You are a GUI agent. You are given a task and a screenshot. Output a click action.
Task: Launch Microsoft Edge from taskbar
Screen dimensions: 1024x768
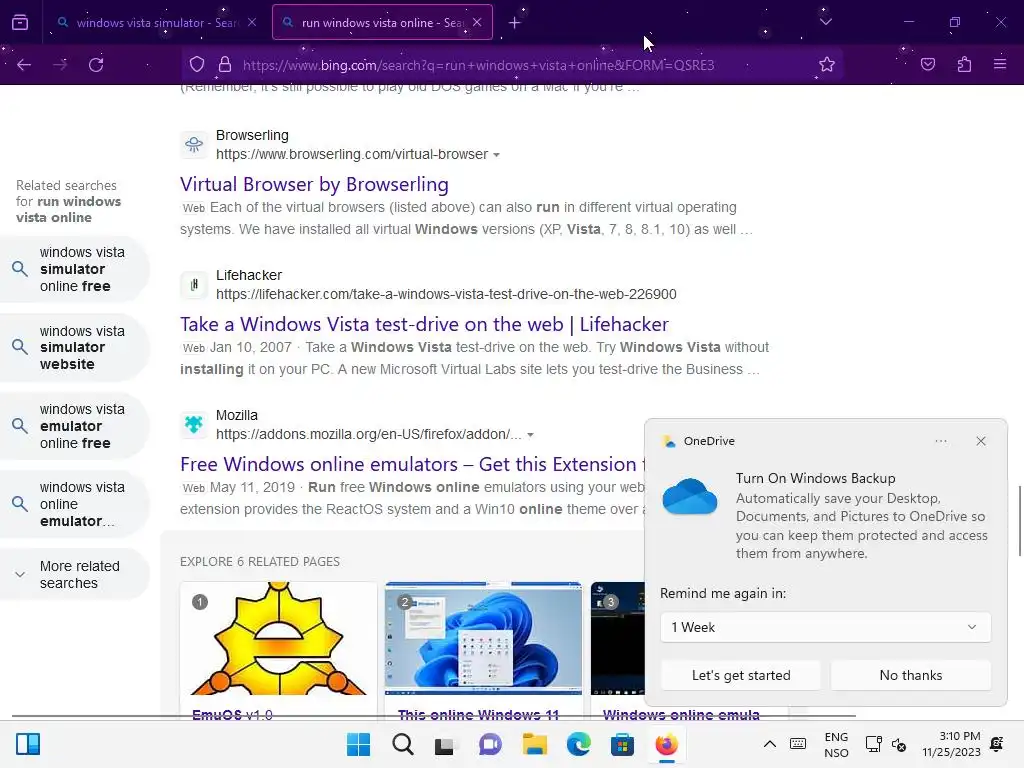[579, 744]
